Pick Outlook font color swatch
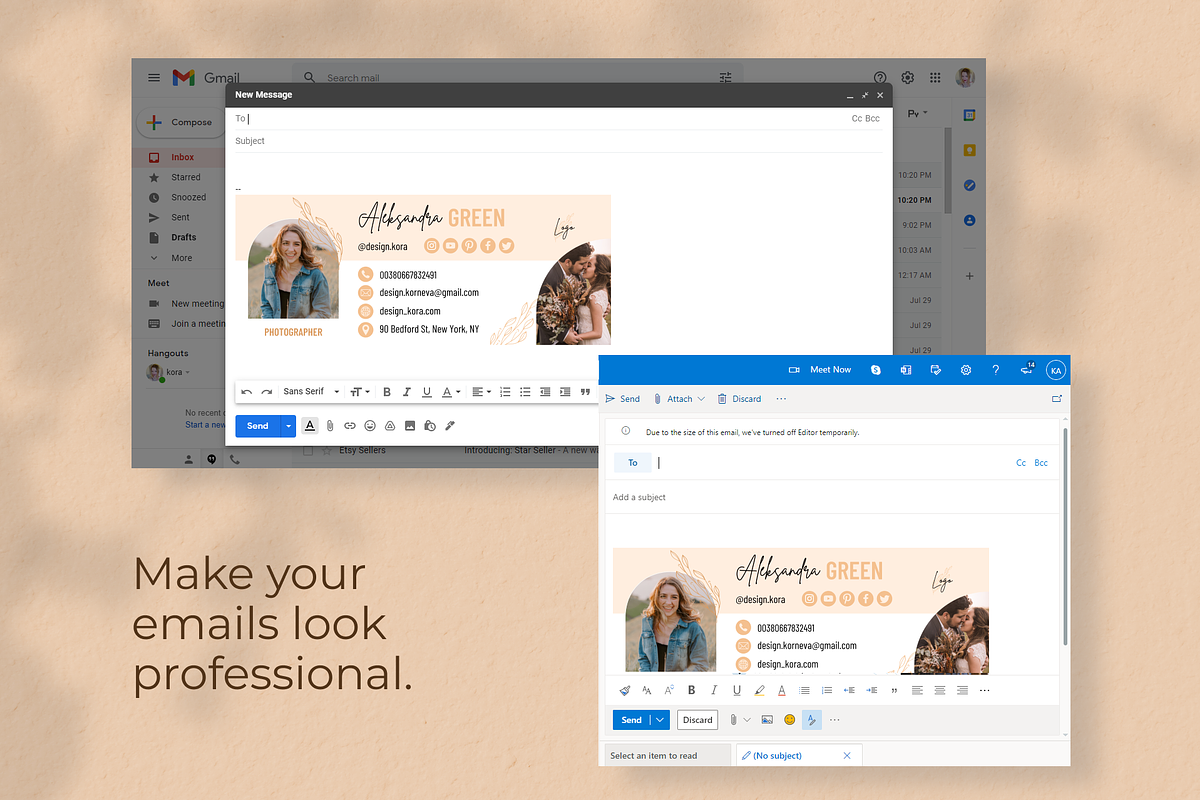1200x800 pixels. click(x=782, y=690)
